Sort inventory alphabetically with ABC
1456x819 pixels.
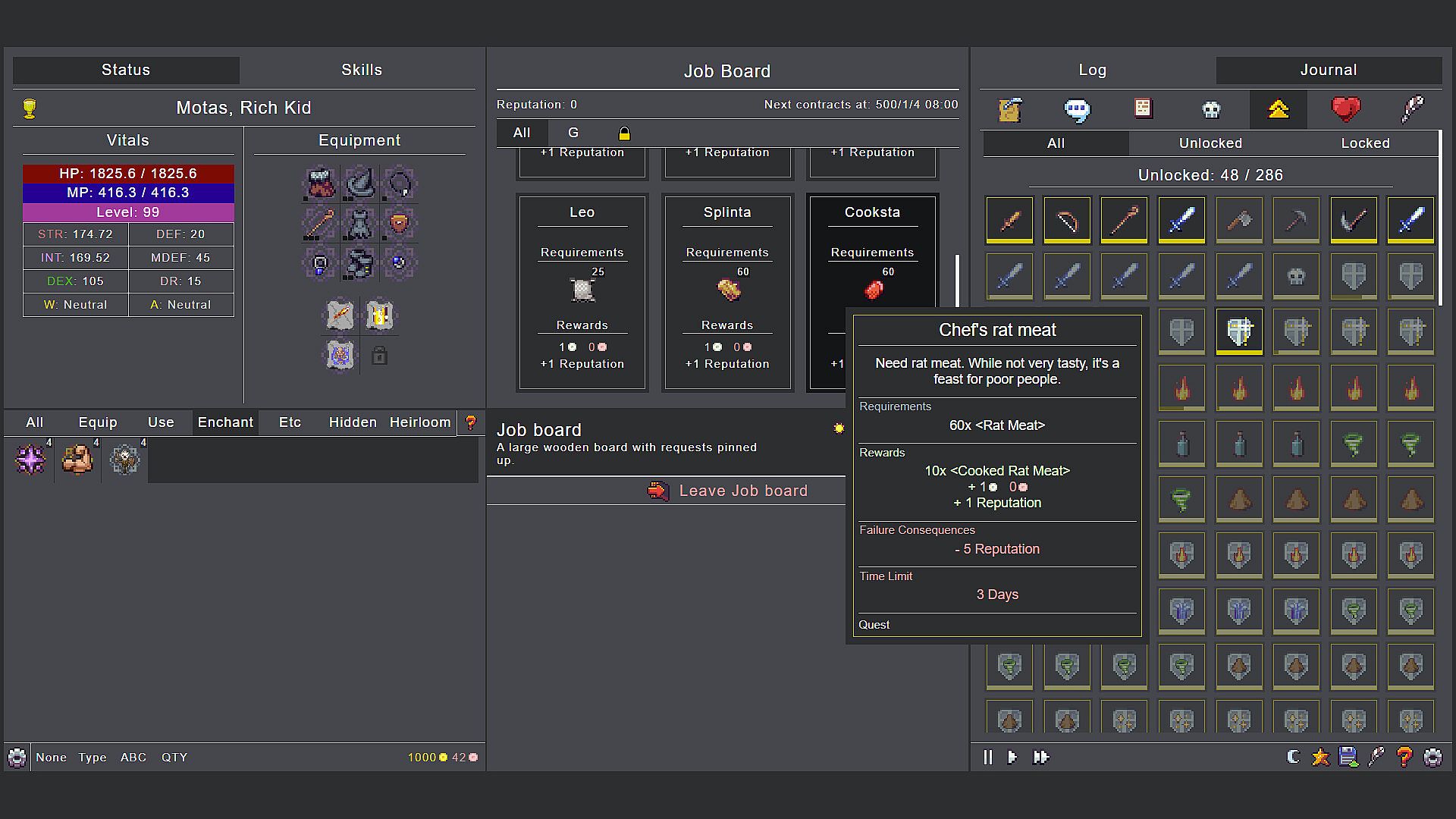(133, 757)
